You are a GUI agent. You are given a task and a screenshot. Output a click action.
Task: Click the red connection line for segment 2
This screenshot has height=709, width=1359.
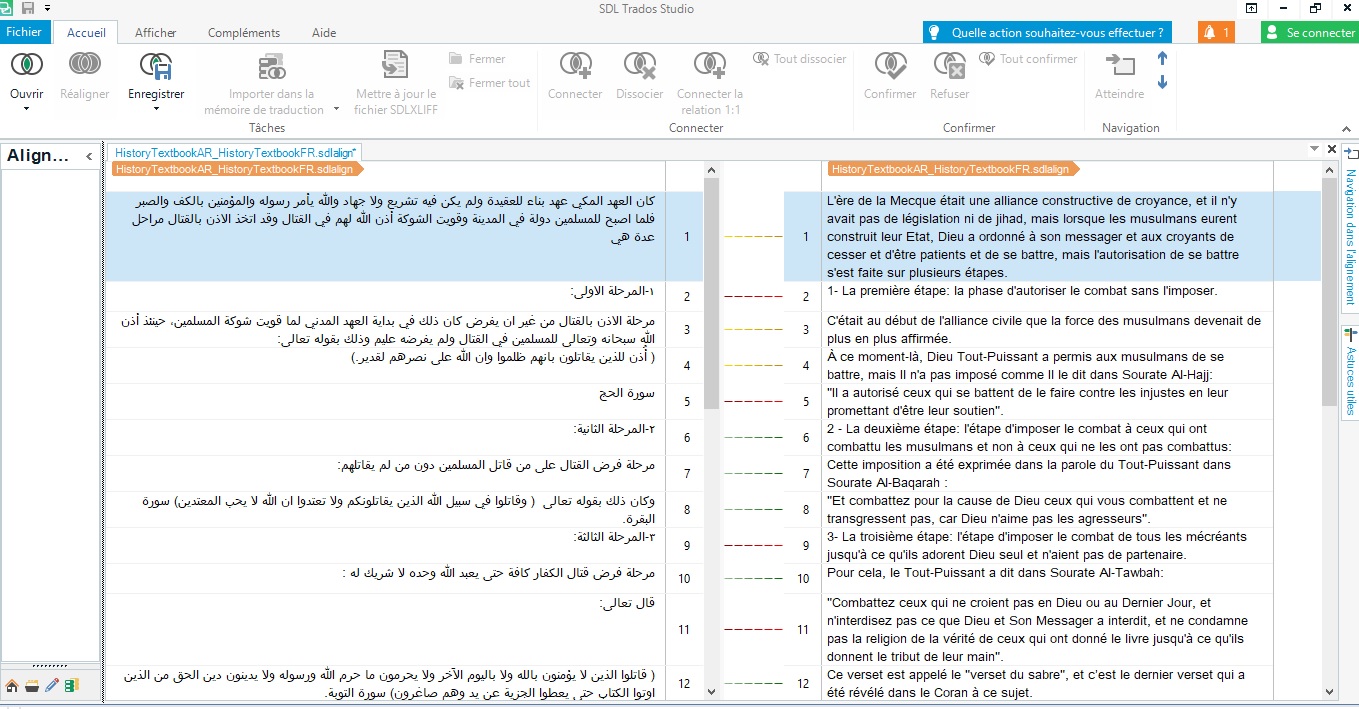pyautogui.click(x=753, y=297)
